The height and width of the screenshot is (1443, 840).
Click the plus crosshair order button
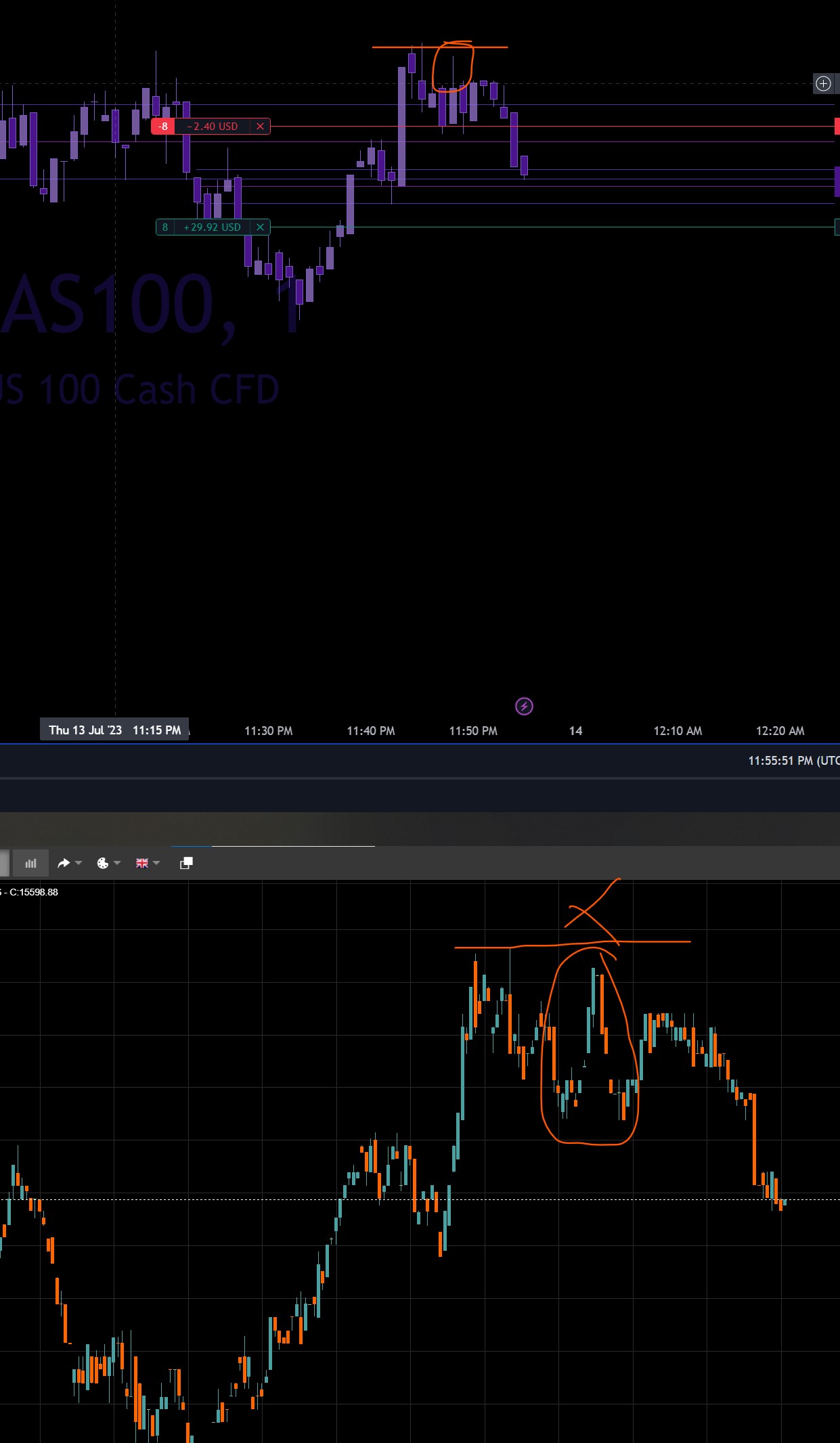(x=823, y=83)
